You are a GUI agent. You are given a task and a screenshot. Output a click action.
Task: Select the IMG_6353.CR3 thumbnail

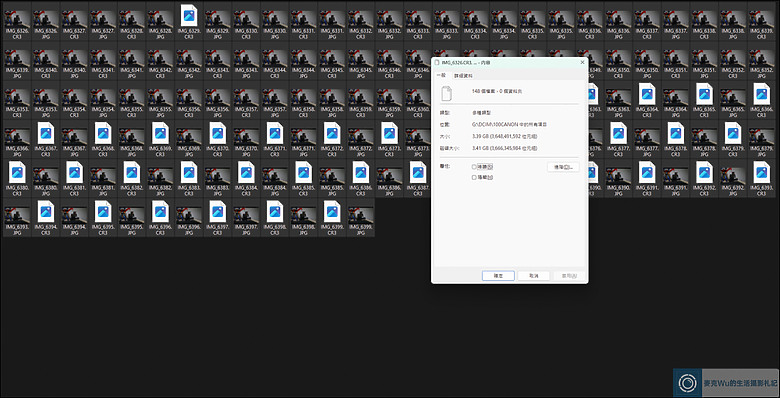click(x=17, y=98)
